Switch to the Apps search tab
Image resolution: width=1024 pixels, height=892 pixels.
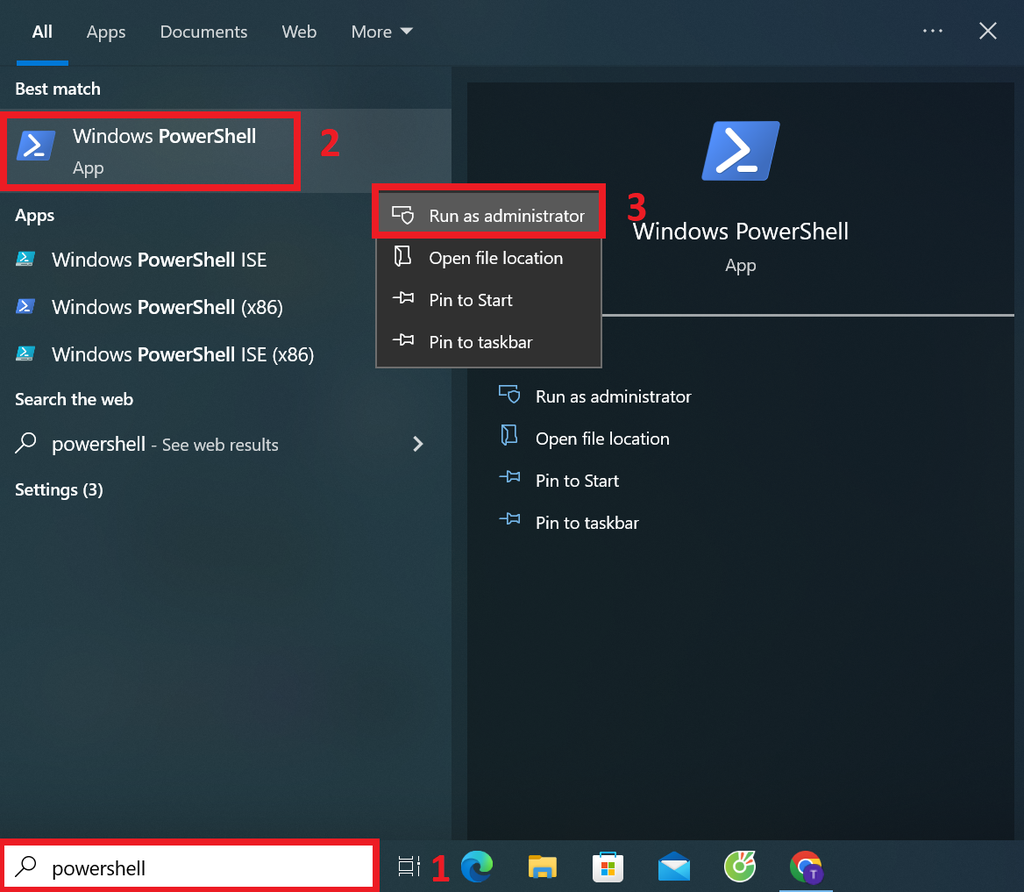(x=106, y=32)
